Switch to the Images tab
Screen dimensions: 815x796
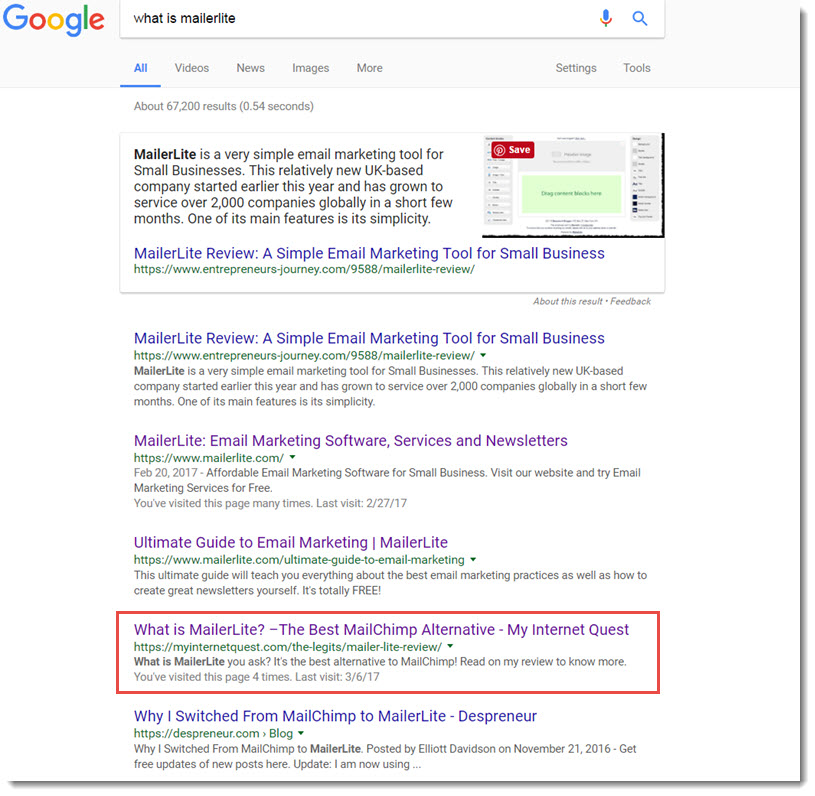(x=310, y=68)
